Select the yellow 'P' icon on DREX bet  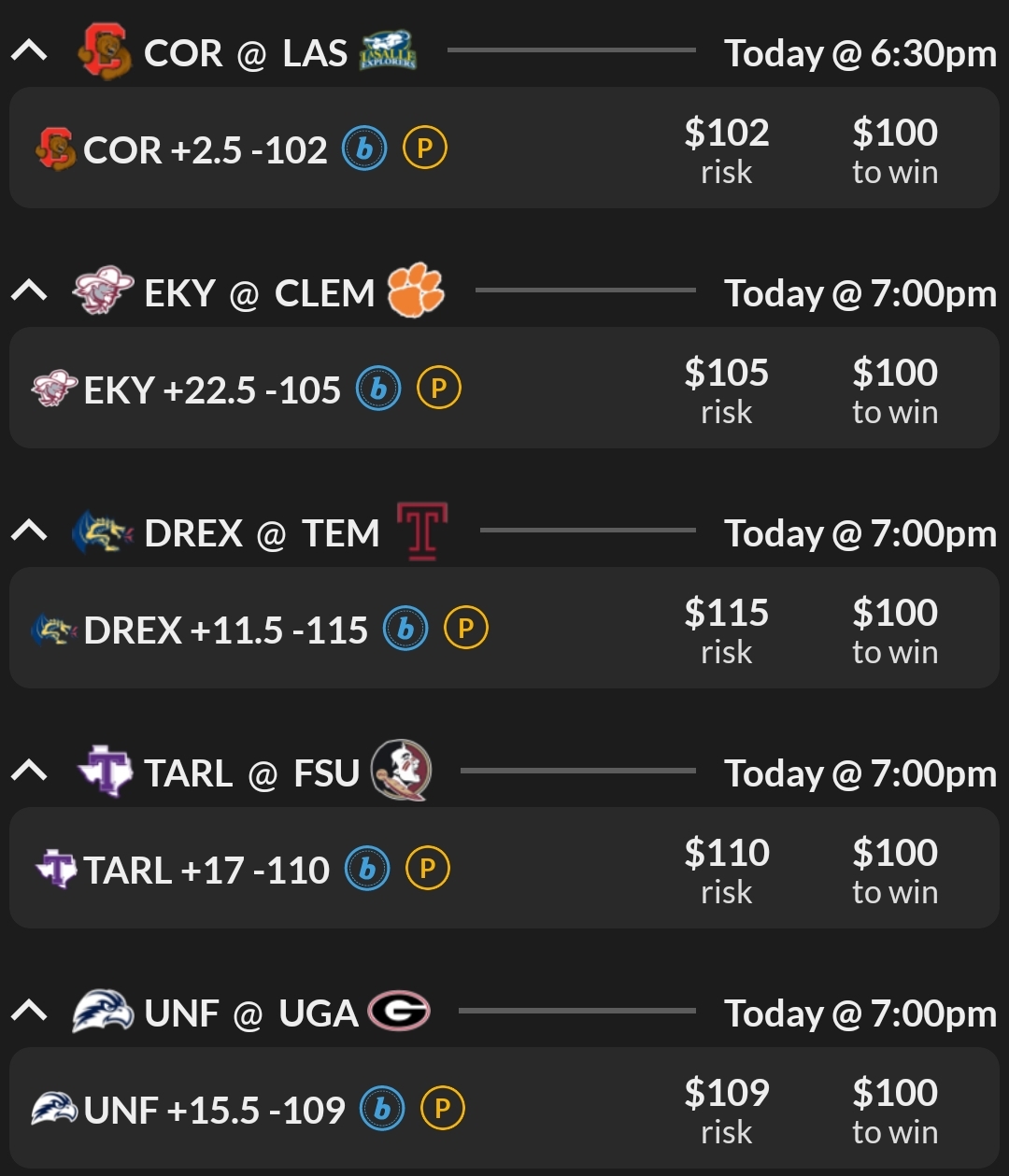tap(466, 630)
